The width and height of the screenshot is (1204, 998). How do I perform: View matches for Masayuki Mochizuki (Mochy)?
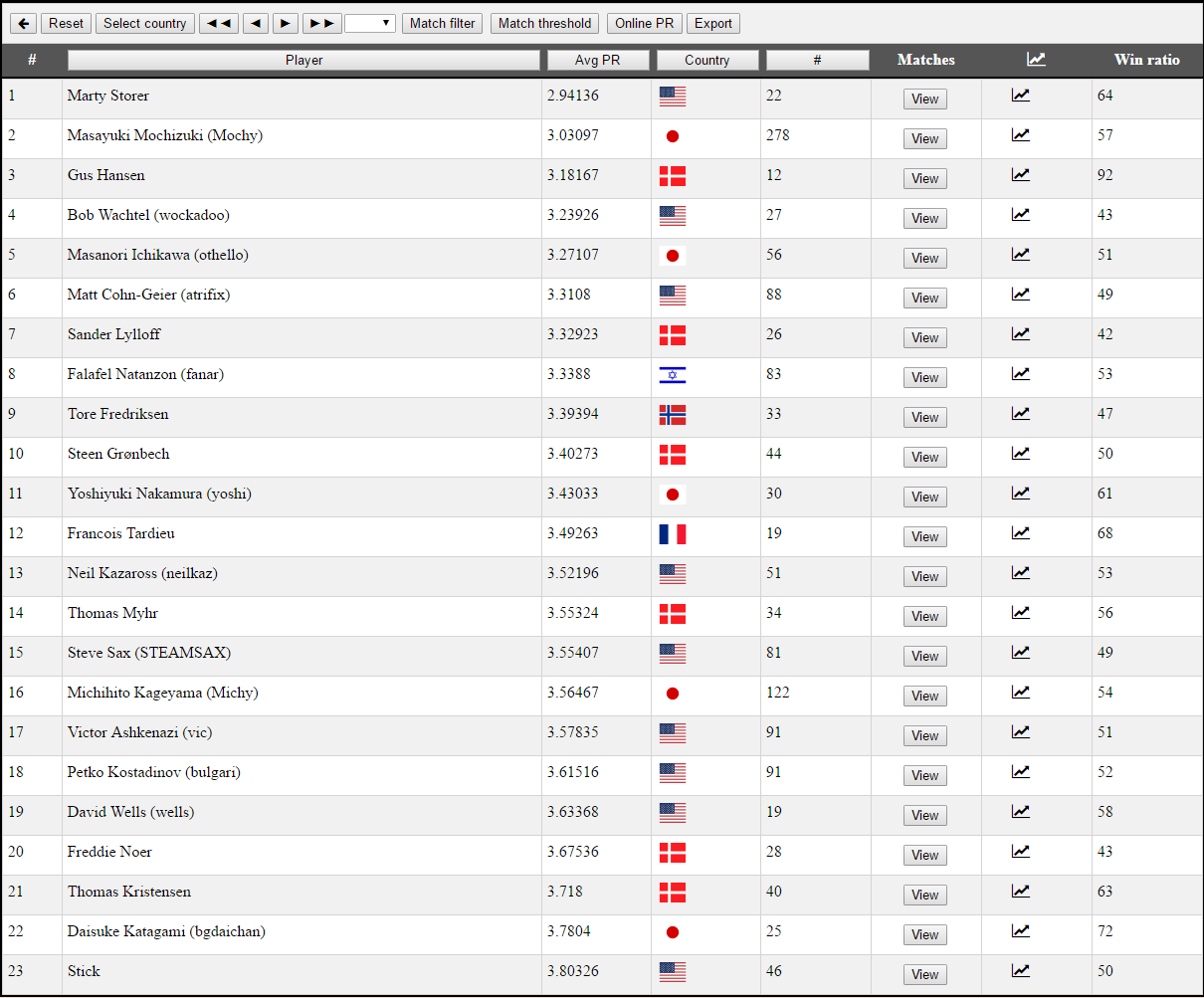(x=924, y=138)
